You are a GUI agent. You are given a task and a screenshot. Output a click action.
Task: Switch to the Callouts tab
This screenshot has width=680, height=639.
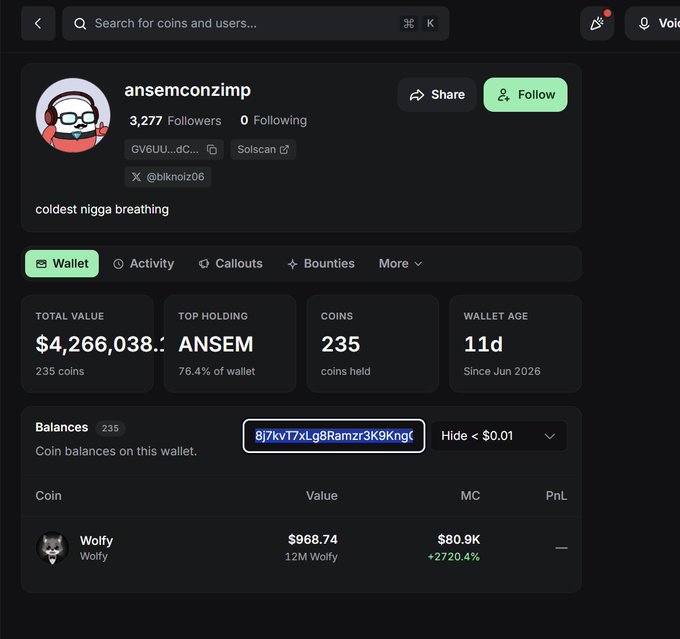pos(230,264)
